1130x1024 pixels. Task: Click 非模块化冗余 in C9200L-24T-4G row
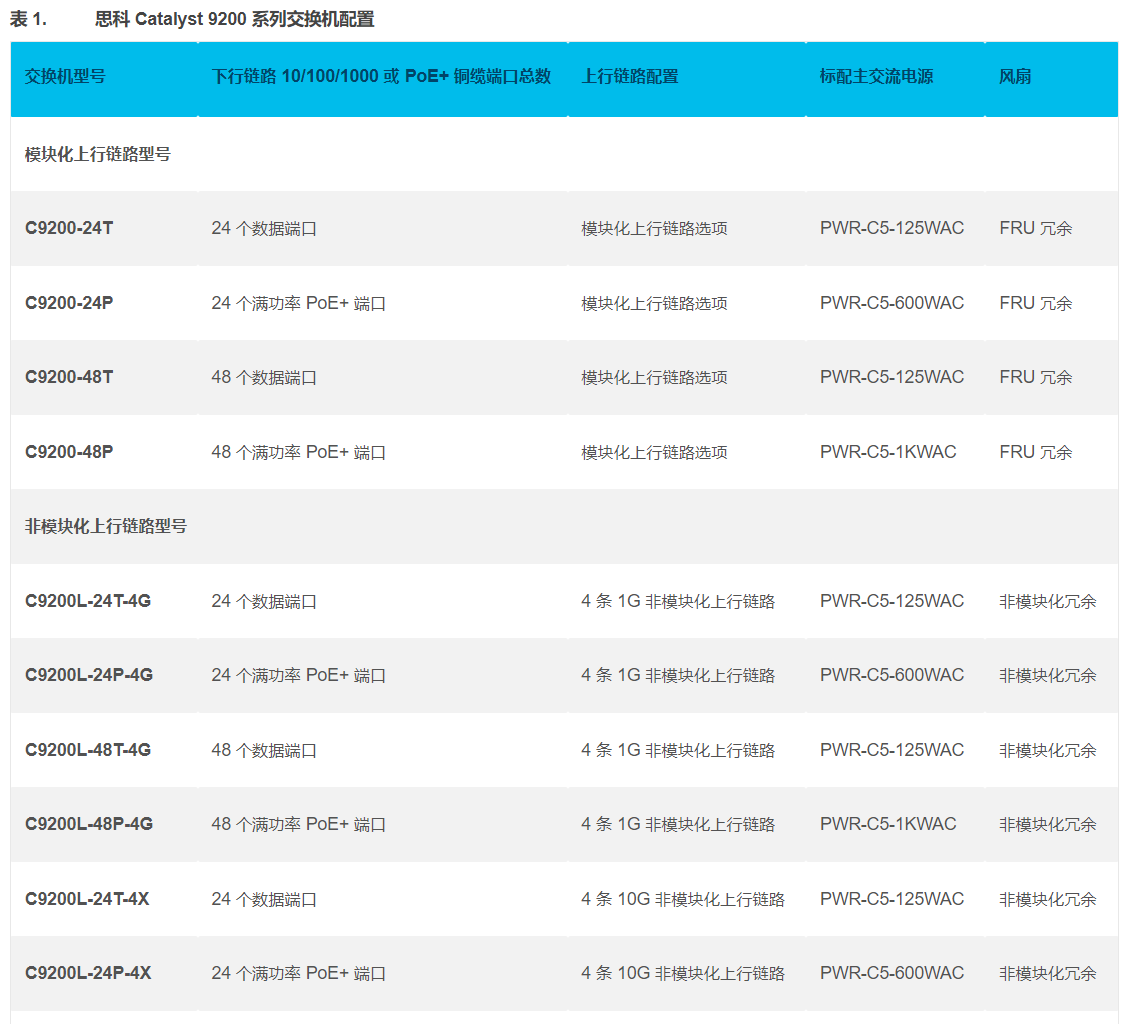click(x=1048, y=601)
